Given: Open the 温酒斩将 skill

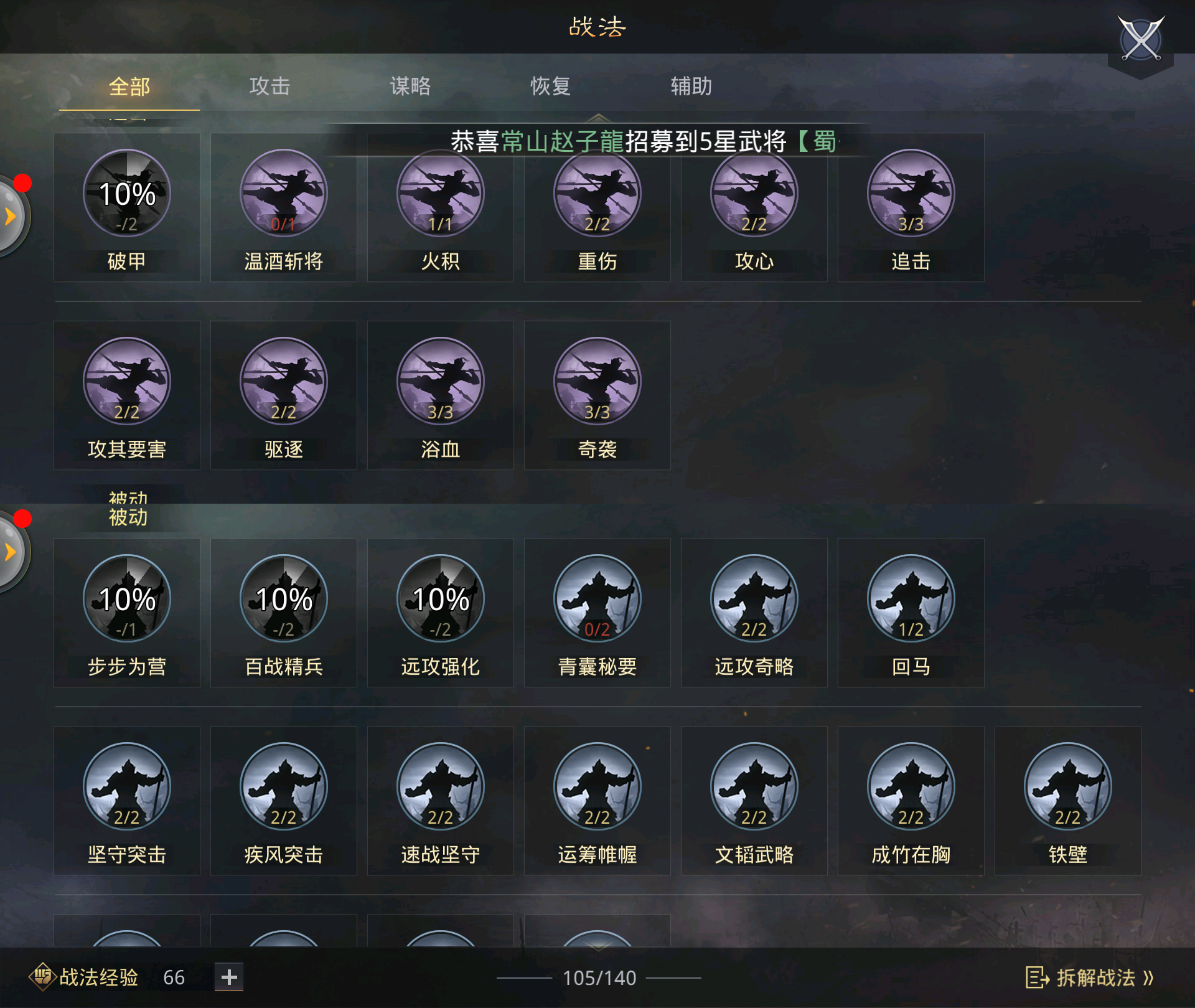Looking at the screenshot, I should coord(284,193).
